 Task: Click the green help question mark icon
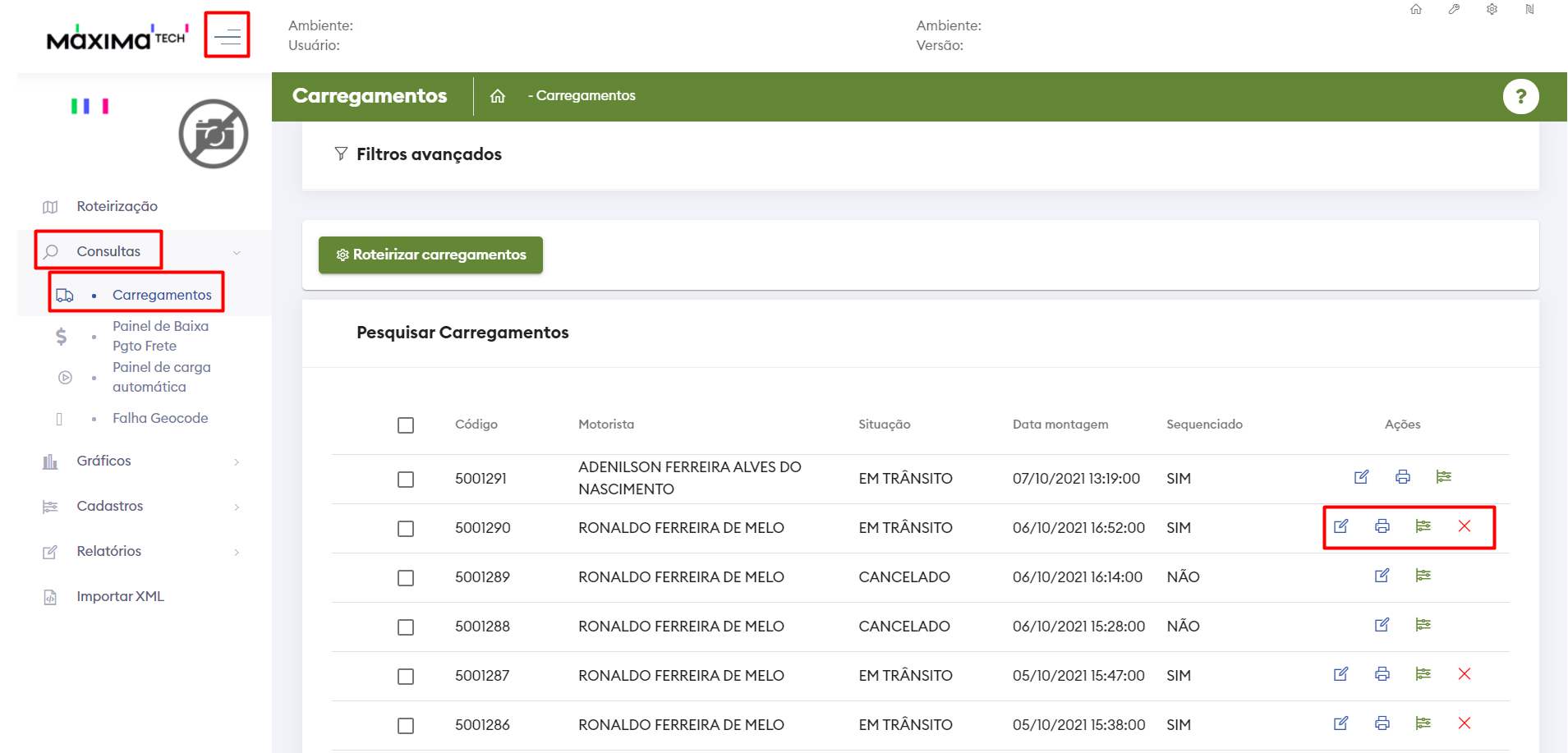pyautogui.click(x=1520, y=97)
